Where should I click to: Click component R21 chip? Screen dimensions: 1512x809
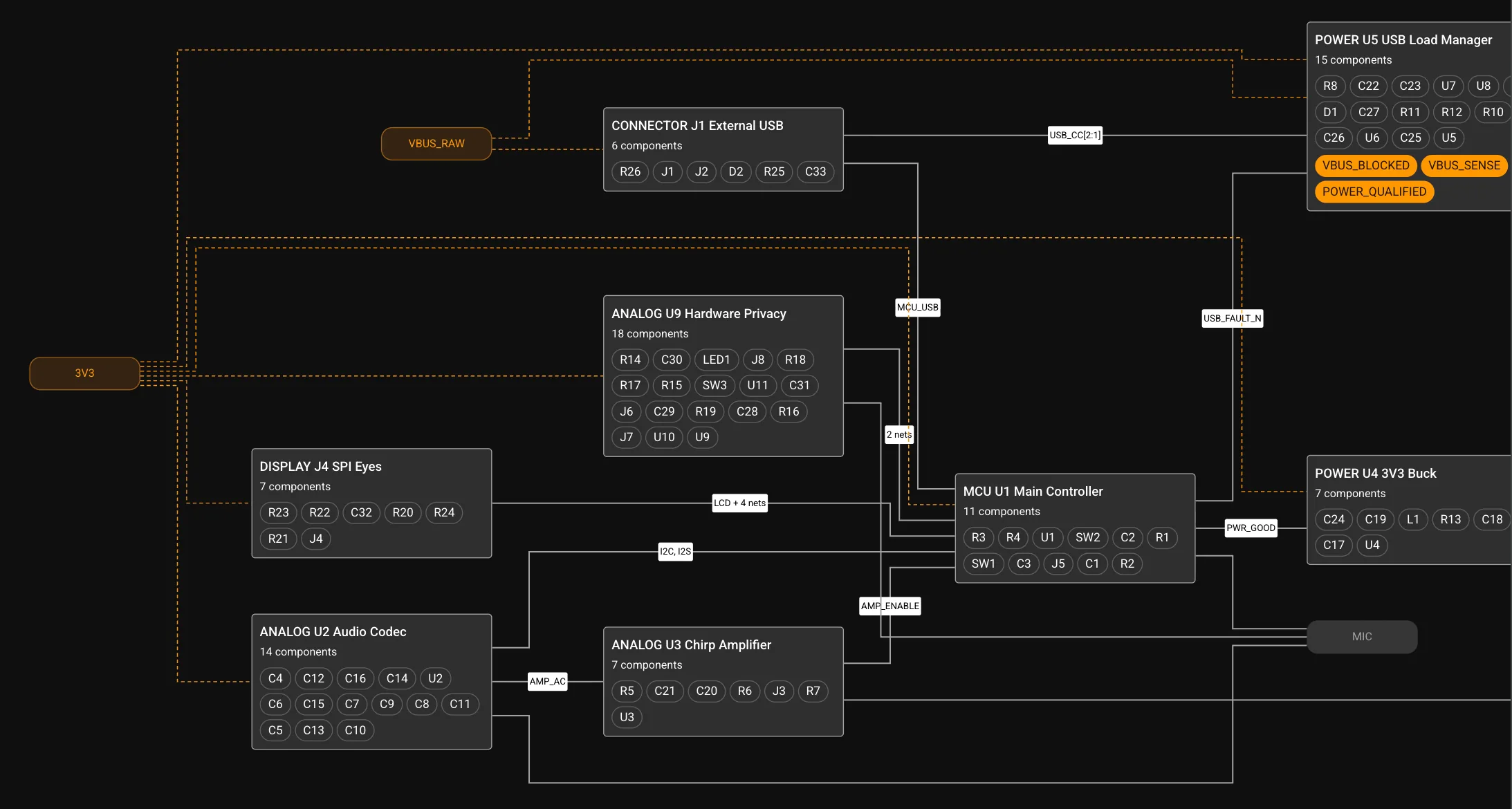tap(278, 539)
